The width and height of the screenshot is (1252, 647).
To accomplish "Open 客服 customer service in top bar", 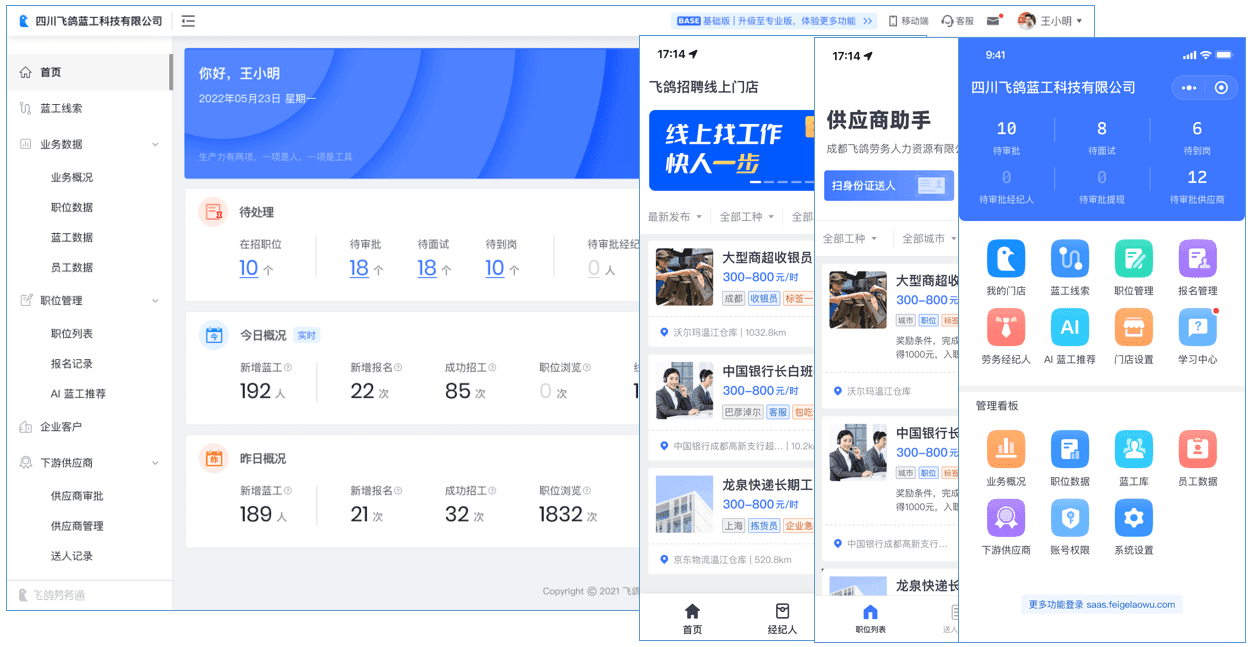I will [957, 20].
